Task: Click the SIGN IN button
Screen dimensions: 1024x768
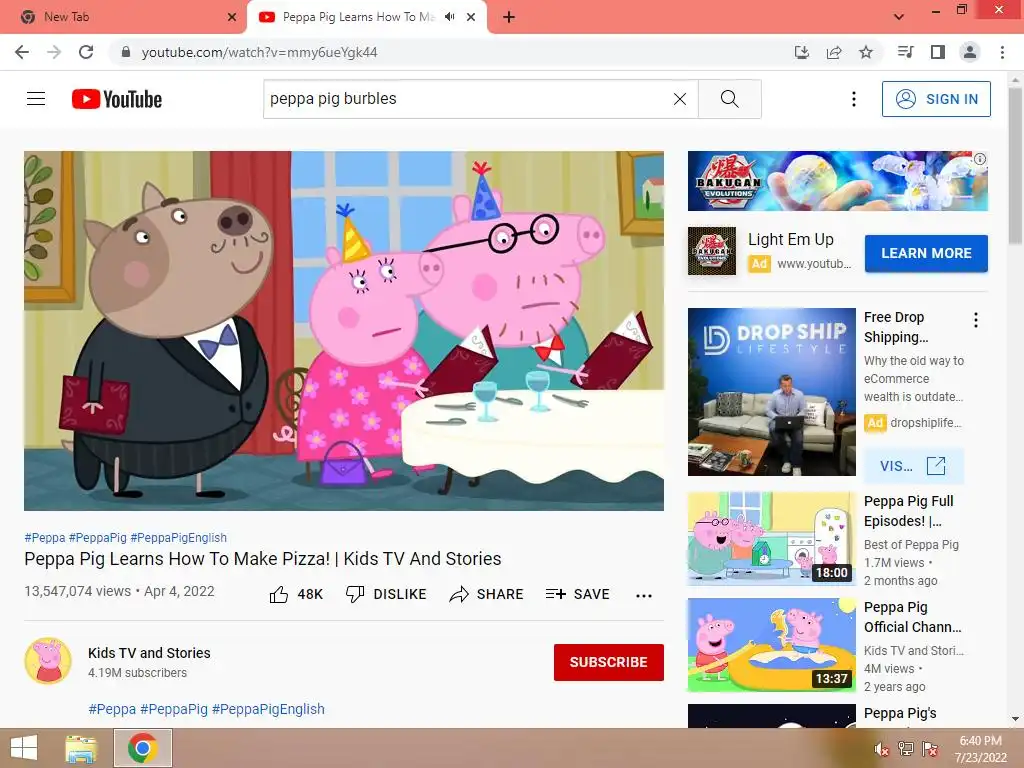Action: click(936, 99)
